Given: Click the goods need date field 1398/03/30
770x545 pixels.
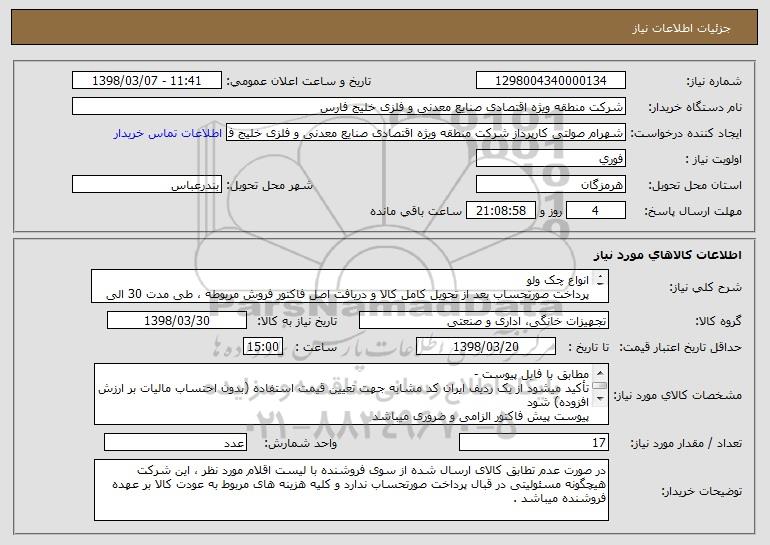Looking at the screenshot, I should pyautogui.click(x=177, y=321).
